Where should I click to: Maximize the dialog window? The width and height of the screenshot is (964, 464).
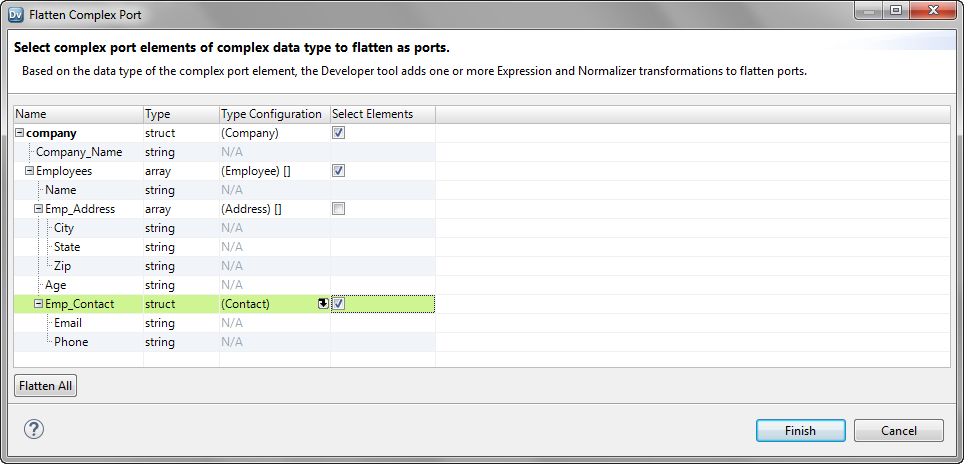pos(896,10)
